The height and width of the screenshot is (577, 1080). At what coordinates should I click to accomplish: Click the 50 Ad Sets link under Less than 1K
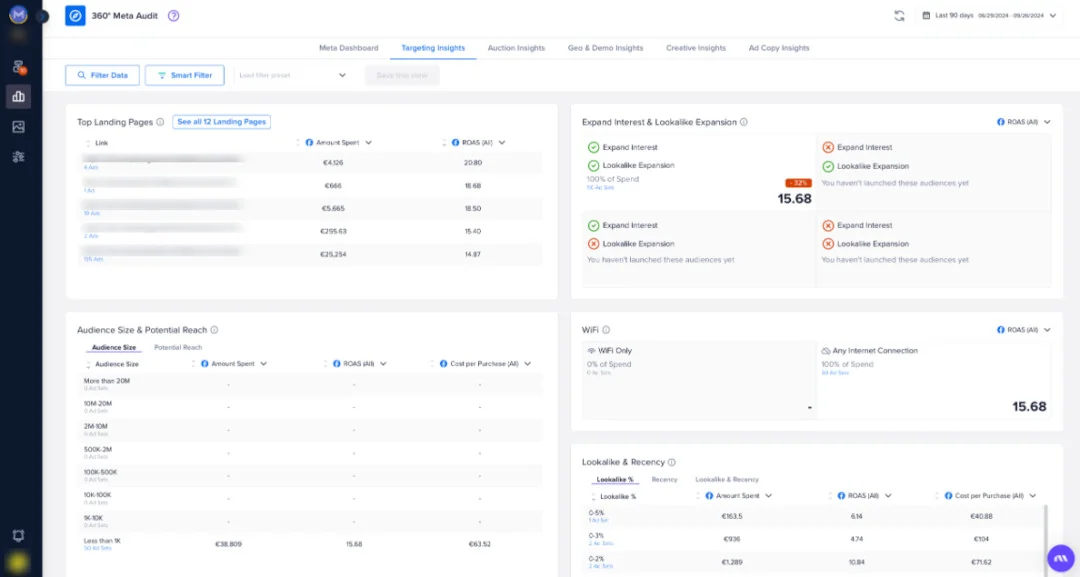(x=97, y=548)
